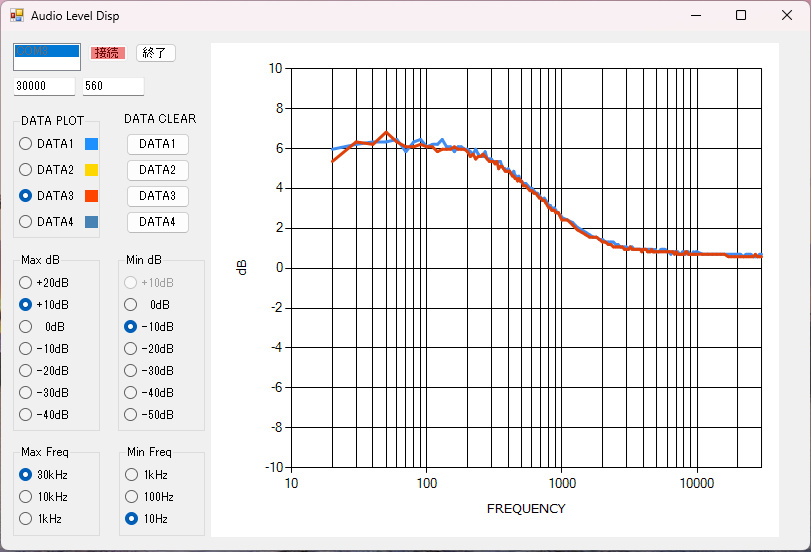Click the steel blue DATA4 color swatch
Viewport: 811px width, 552px height.
click(x=91, y=222)
